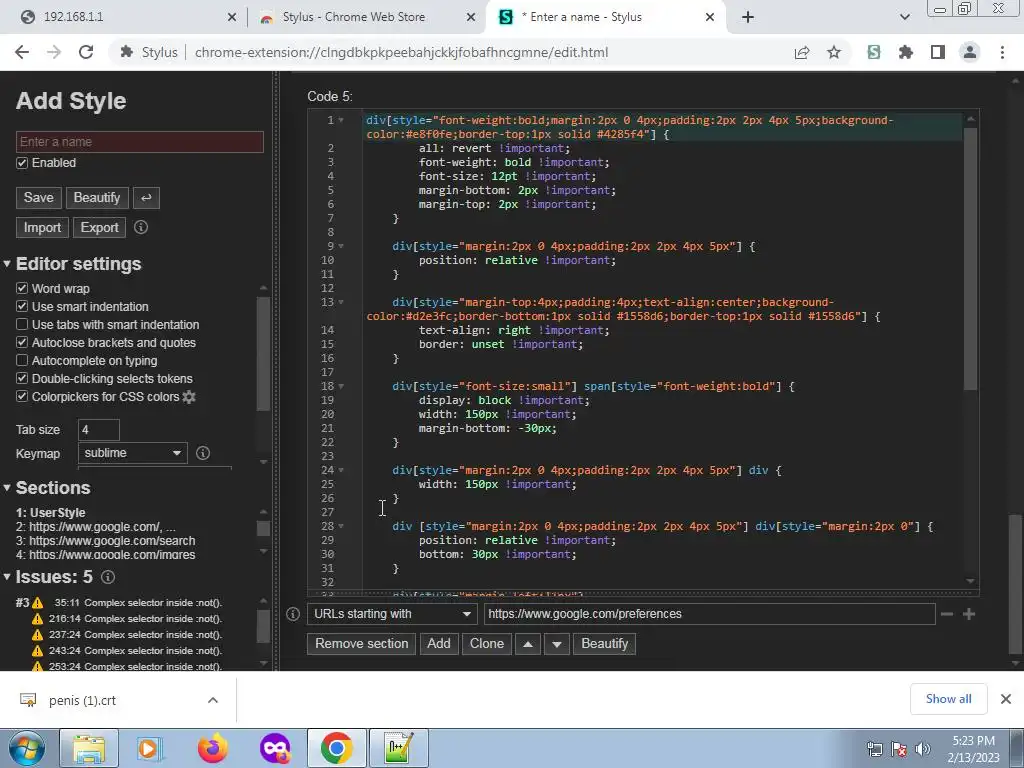Screen dimensions: 1024x768
Task: Open Chrome's three-dot menu
Action: [1002, 52]
